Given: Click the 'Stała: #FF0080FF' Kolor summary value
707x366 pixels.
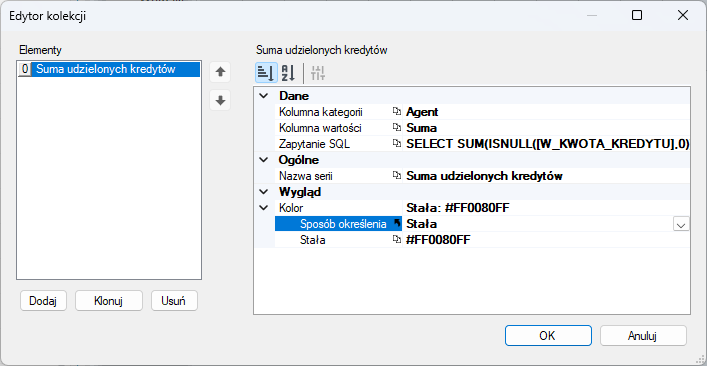Looking at the screenshot, I should [x=459, y=208].
